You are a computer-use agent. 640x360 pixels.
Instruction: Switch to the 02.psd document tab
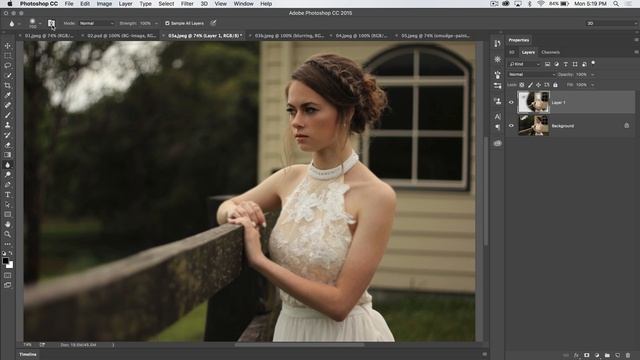point(121,36)
